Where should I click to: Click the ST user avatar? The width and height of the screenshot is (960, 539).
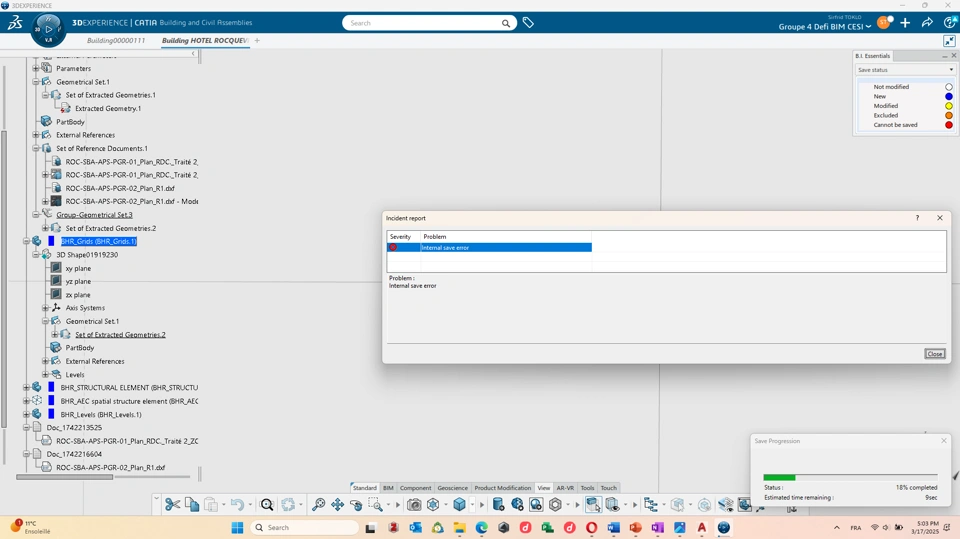883,23
